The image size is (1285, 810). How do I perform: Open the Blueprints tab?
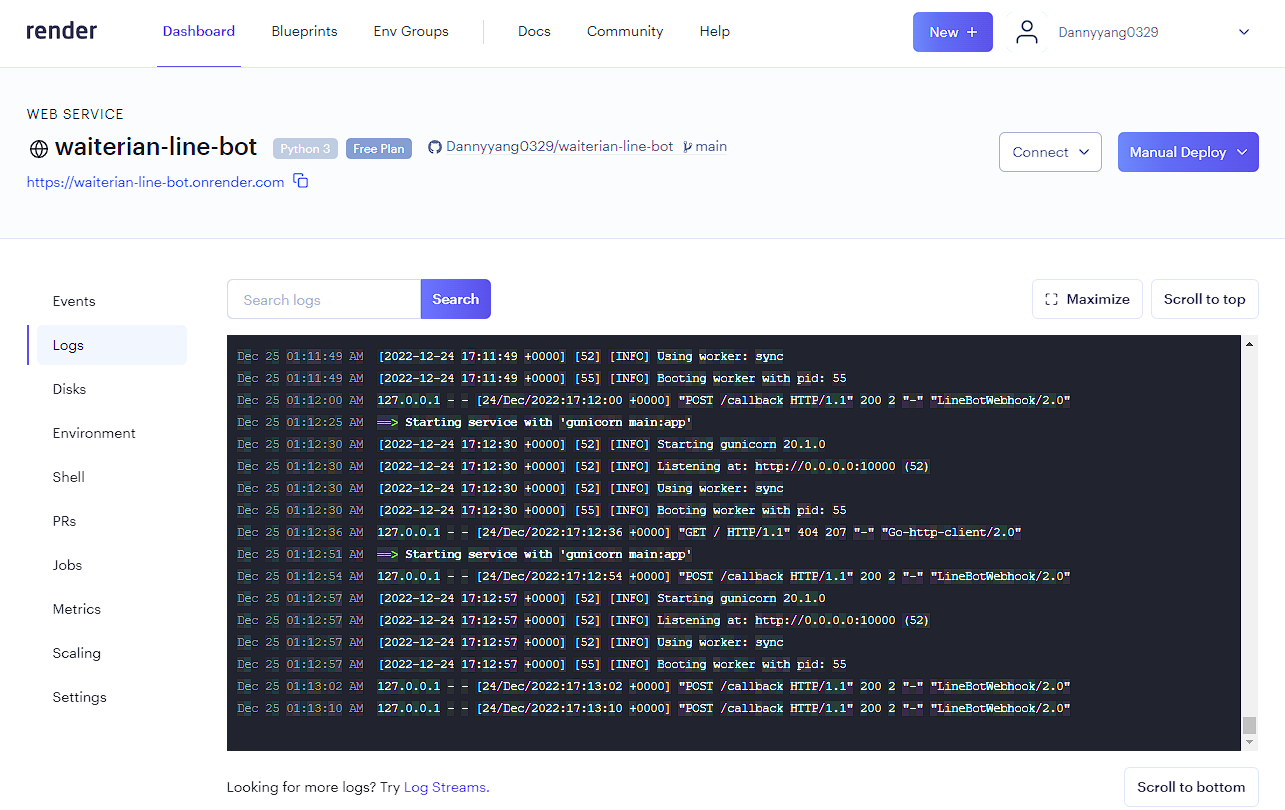tap(305, 31)
